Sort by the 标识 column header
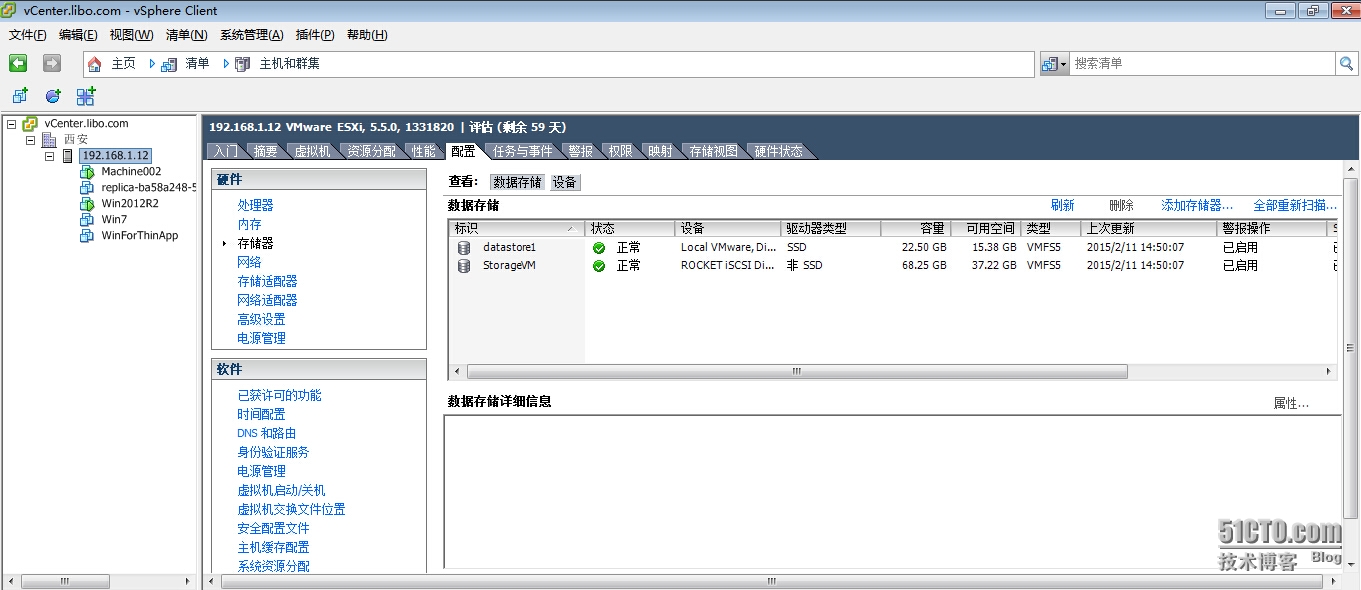Image resolution: width=1361 pixels, height=590 pixels. 517,228
